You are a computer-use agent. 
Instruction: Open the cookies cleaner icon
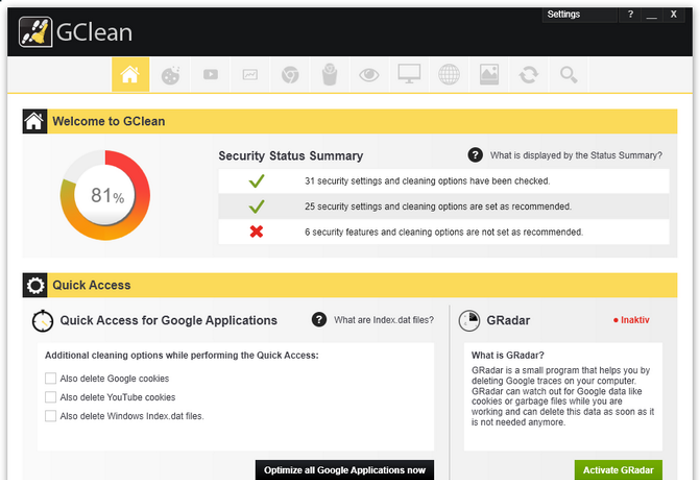pyautogui.click(x=170, y=75)
